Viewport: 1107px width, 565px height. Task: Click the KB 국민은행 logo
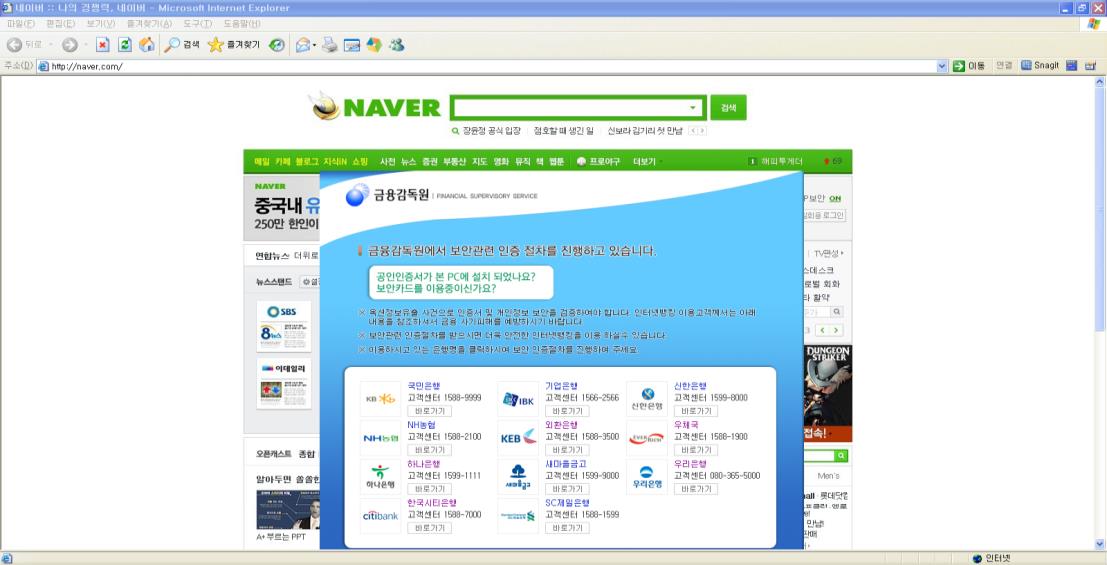click(x=381, y=399)
